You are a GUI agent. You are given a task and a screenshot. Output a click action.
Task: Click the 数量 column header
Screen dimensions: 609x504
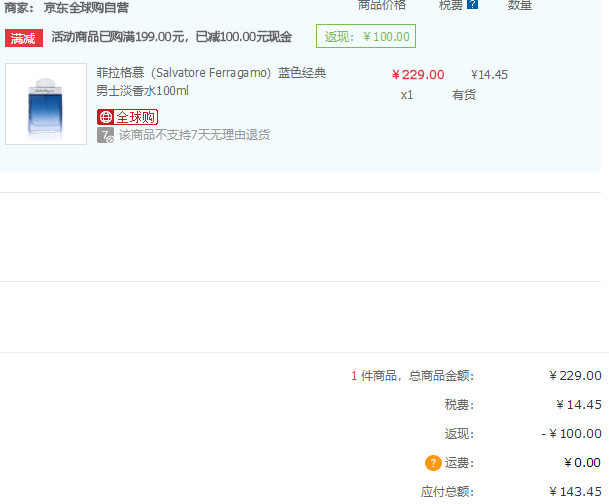tap(520, 5)
